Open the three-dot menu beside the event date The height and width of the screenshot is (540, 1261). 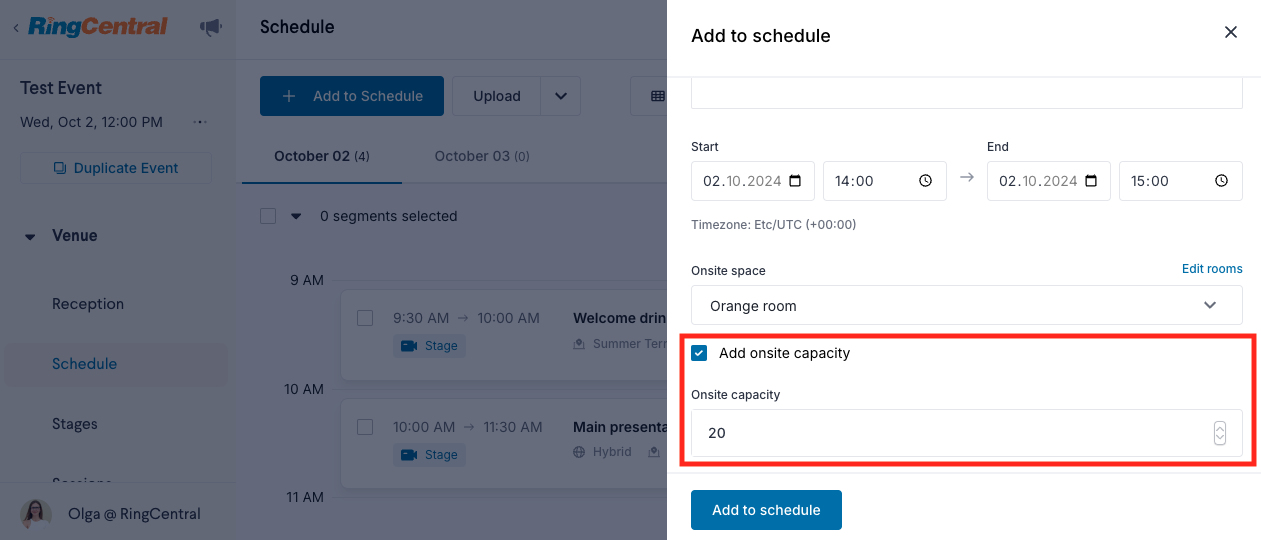click(199, 122)
